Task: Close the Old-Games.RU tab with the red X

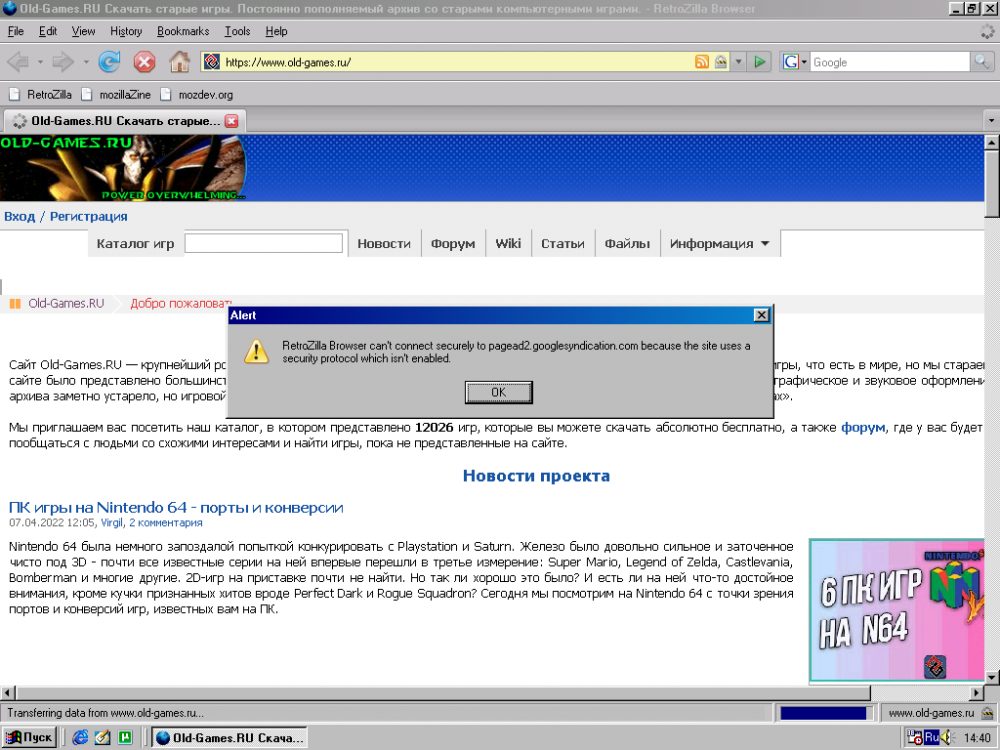Action: coord(231,121)
